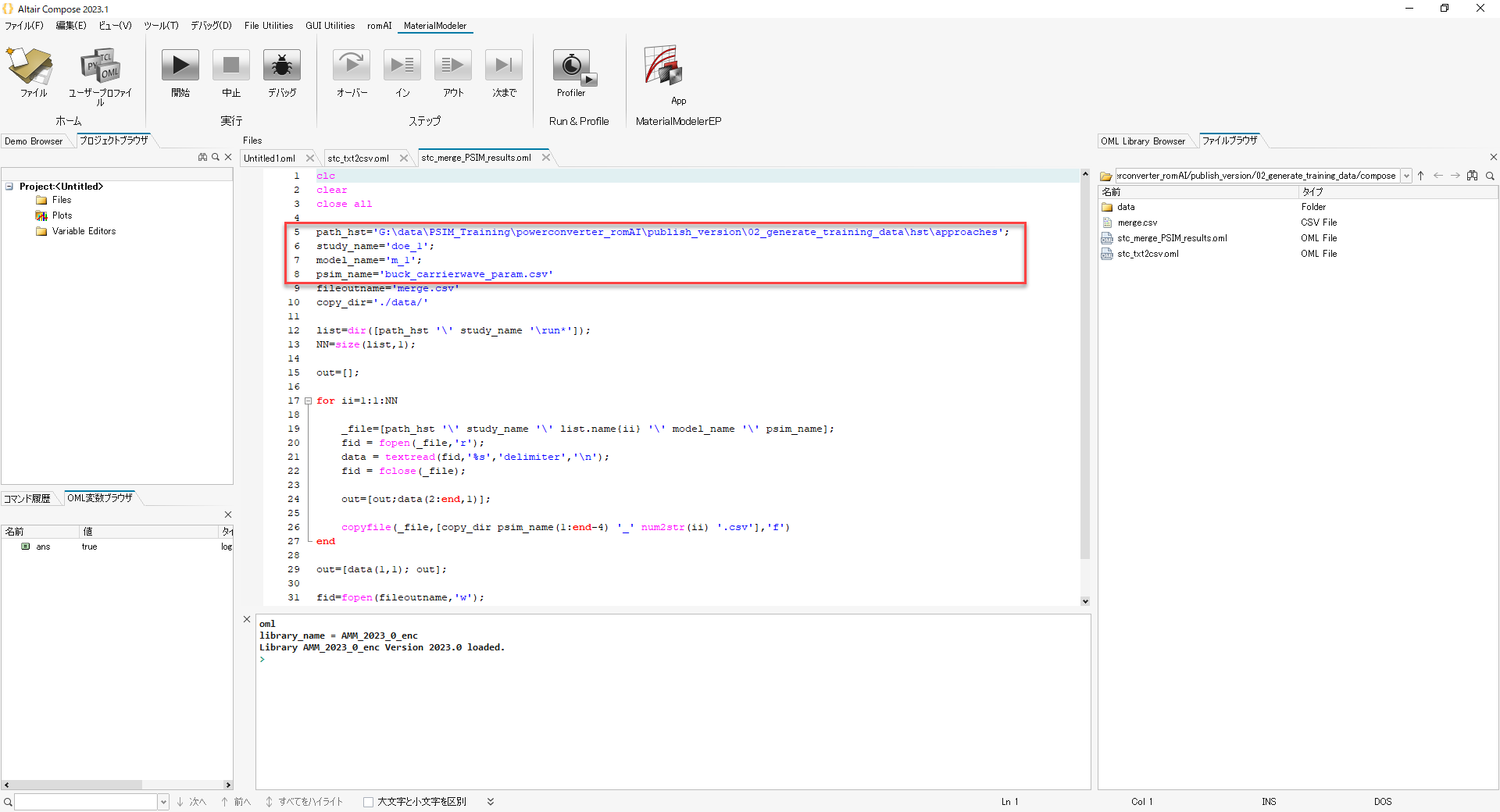Open the ファイル(F) menu
The image size is (1500, 812).
[x=24, y=26]
